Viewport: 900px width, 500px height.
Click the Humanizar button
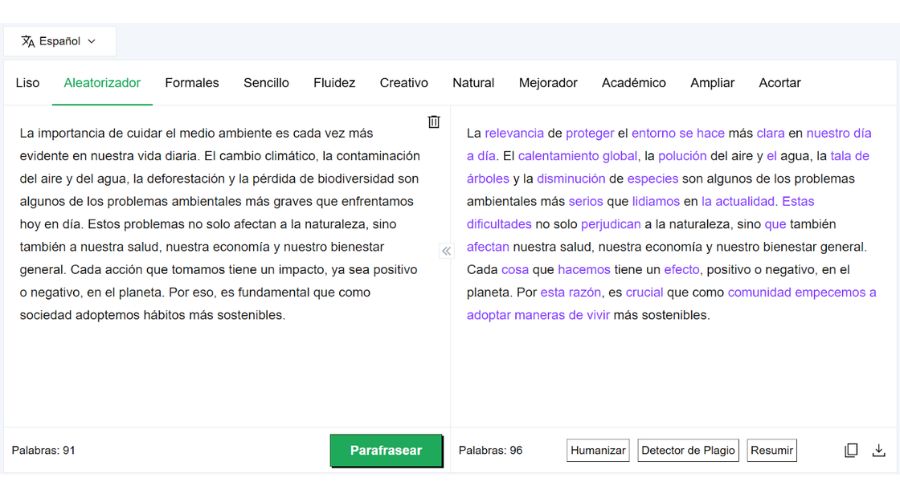(598, 451)
